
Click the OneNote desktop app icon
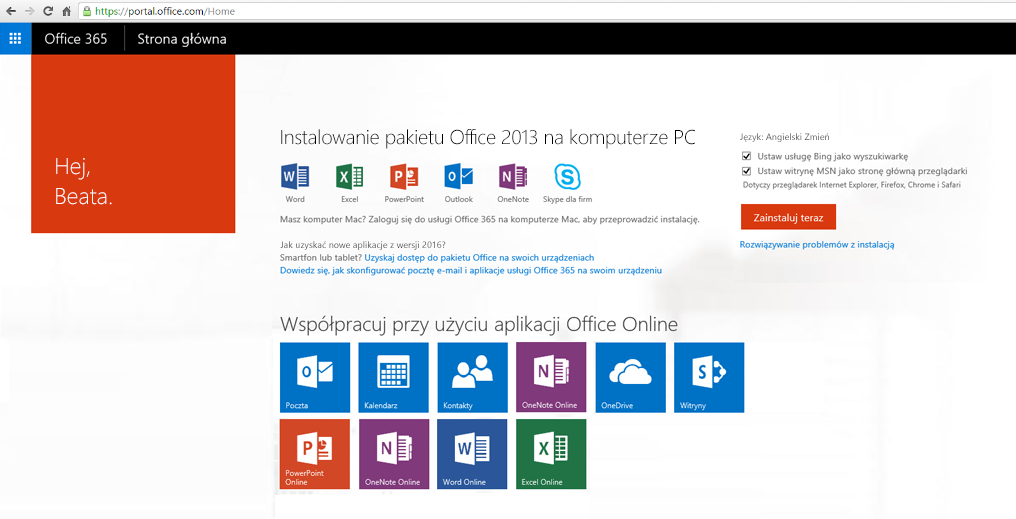point(513,177)
